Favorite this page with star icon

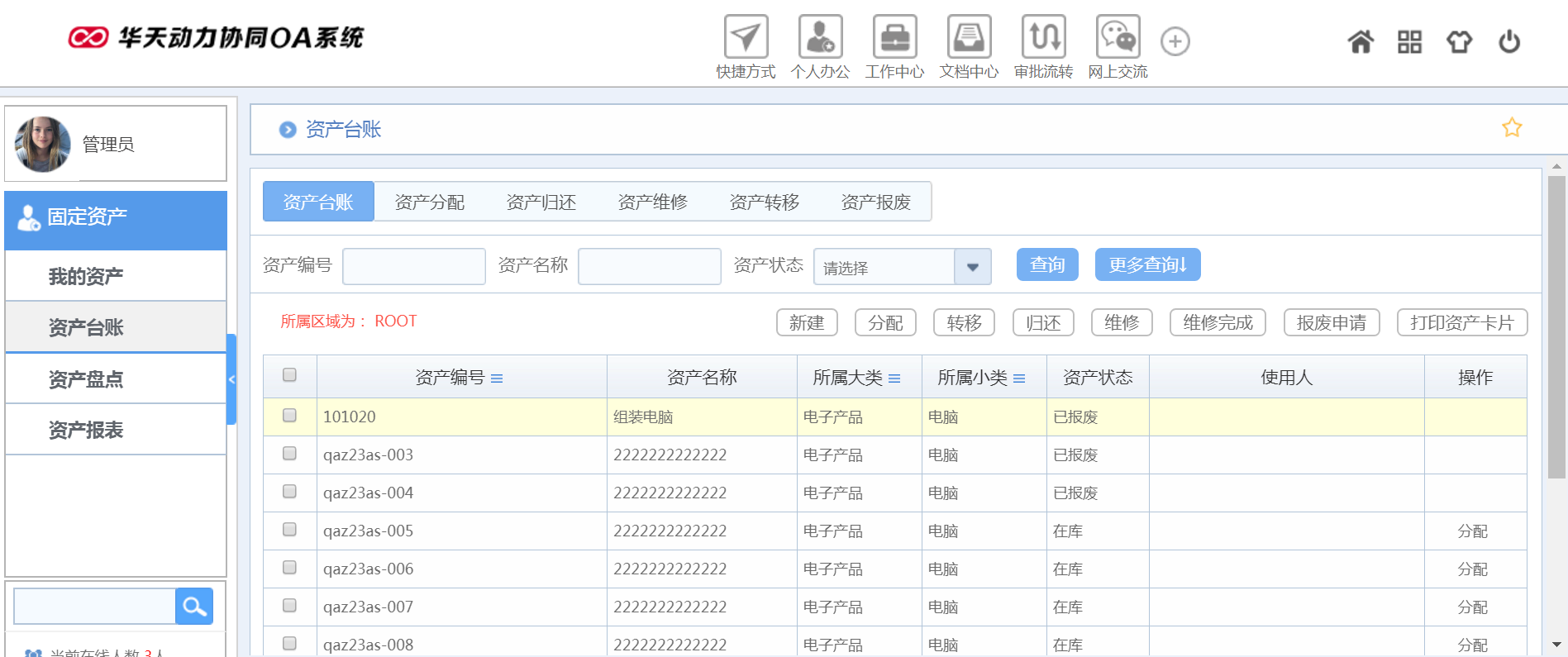pyautogui.click(x=1512, y=128)
